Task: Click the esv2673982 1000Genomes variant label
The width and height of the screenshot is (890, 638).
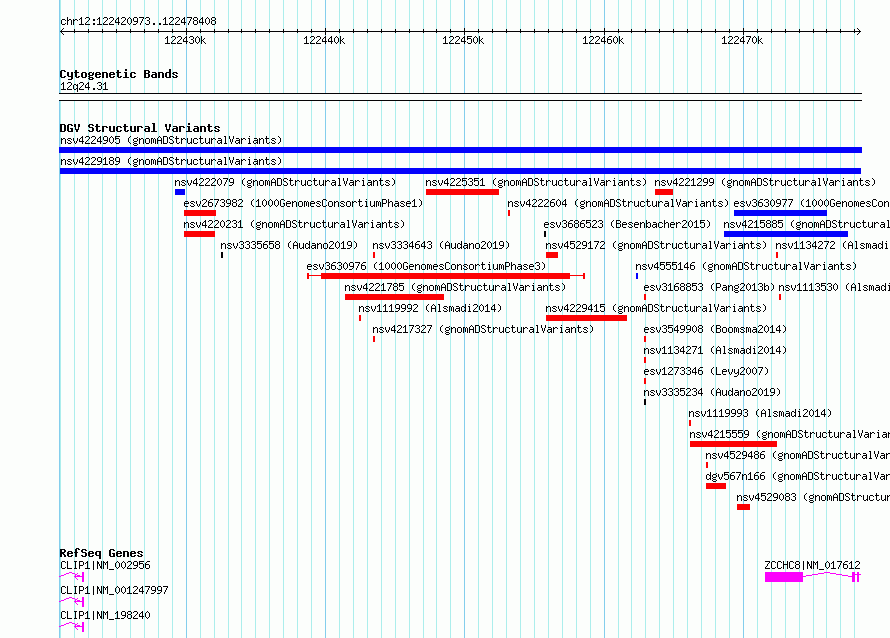Action: [x=303, y=203]
